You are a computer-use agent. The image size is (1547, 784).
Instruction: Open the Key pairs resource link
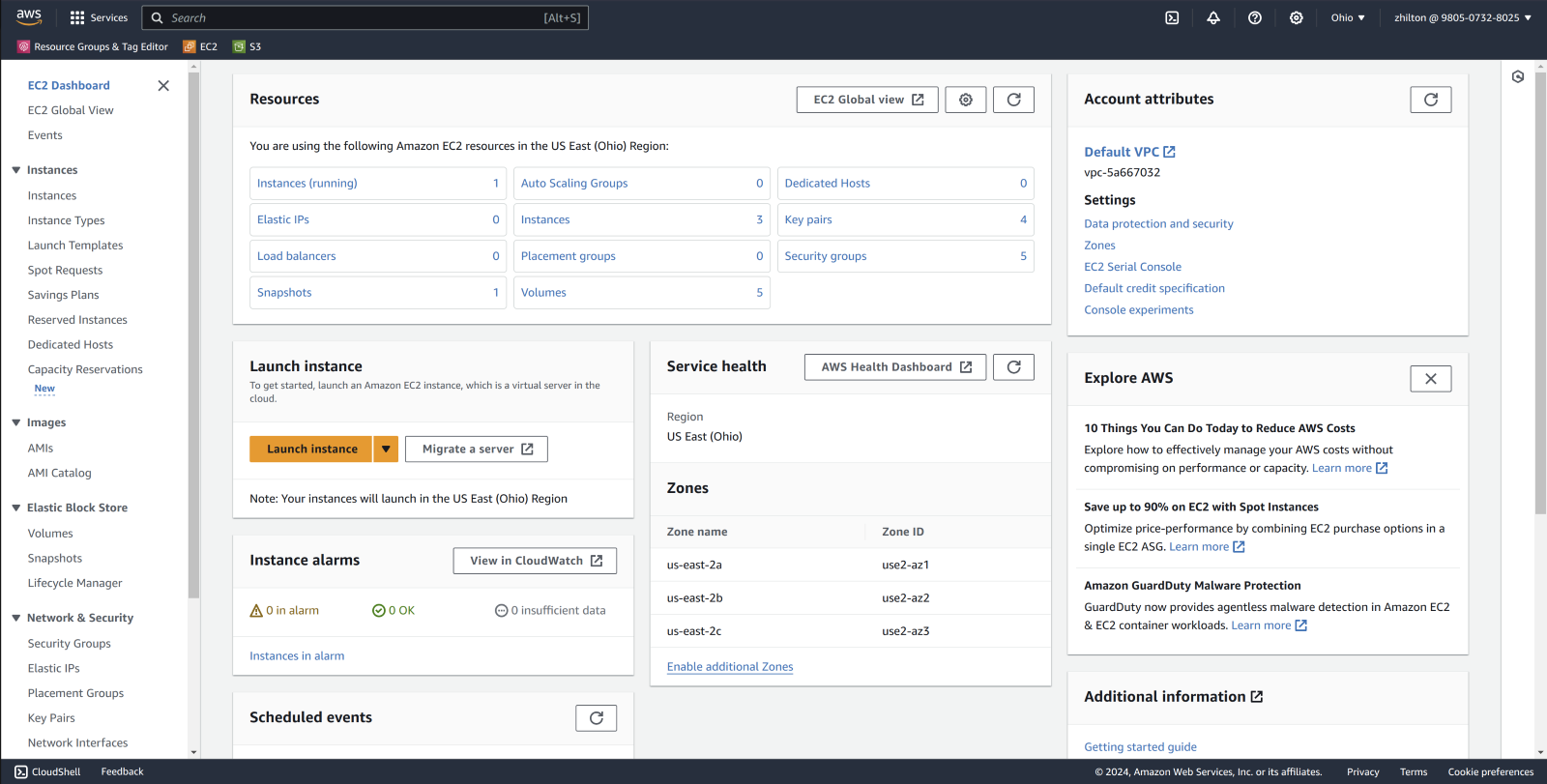pyautogui.click(x=808, y=219)
